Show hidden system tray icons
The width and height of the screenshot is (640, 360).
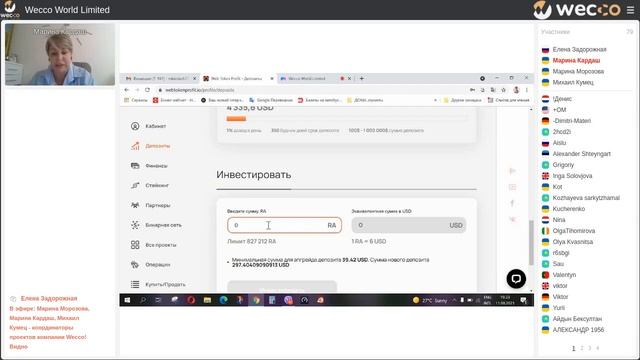click(454, 300)
